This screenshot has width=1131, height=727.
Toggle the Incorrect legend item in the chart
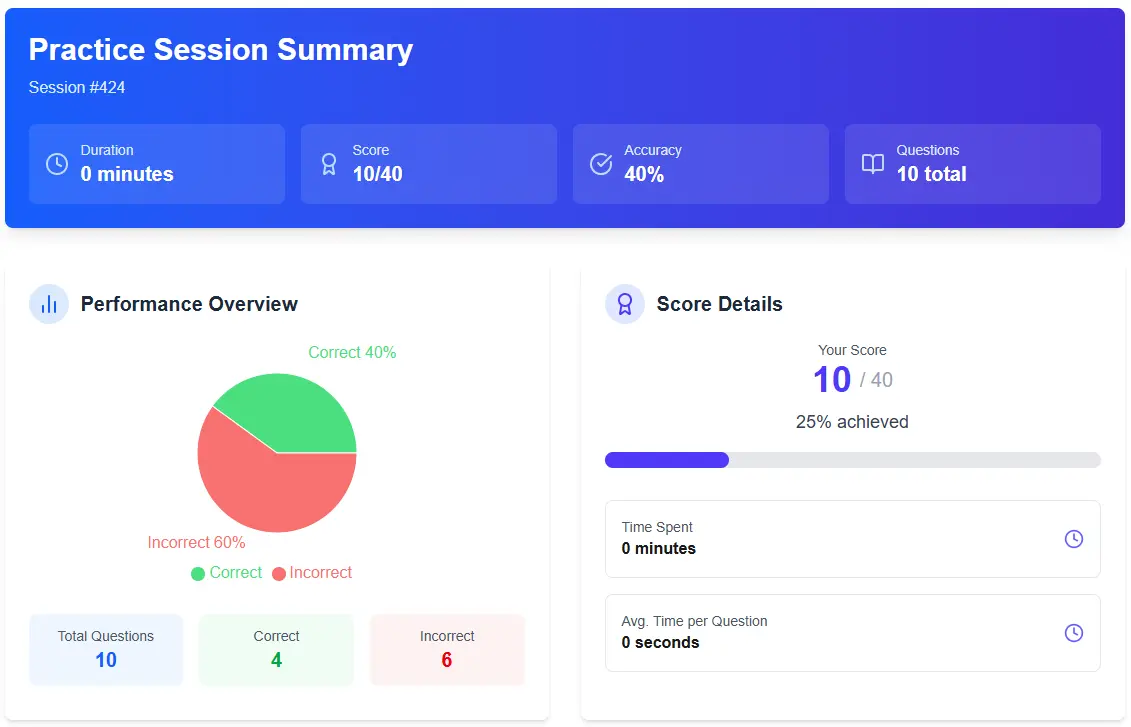tap(312, 573)
